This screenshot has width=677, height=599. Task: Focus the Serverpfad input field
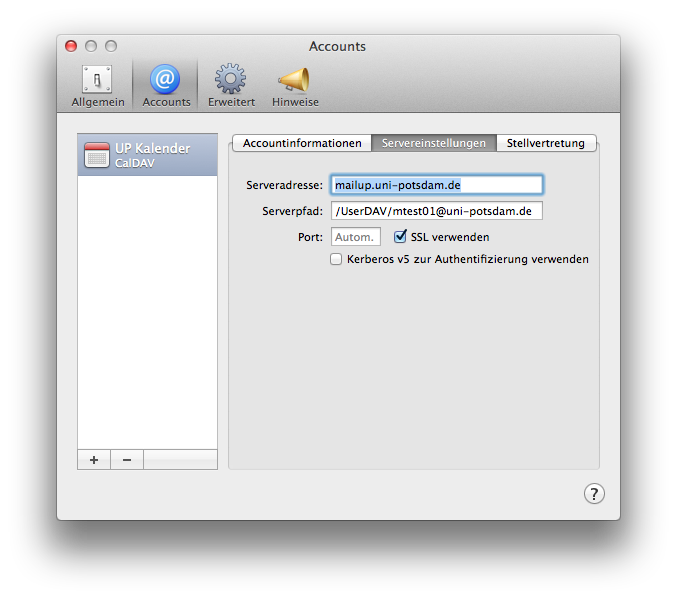point(436,211)
